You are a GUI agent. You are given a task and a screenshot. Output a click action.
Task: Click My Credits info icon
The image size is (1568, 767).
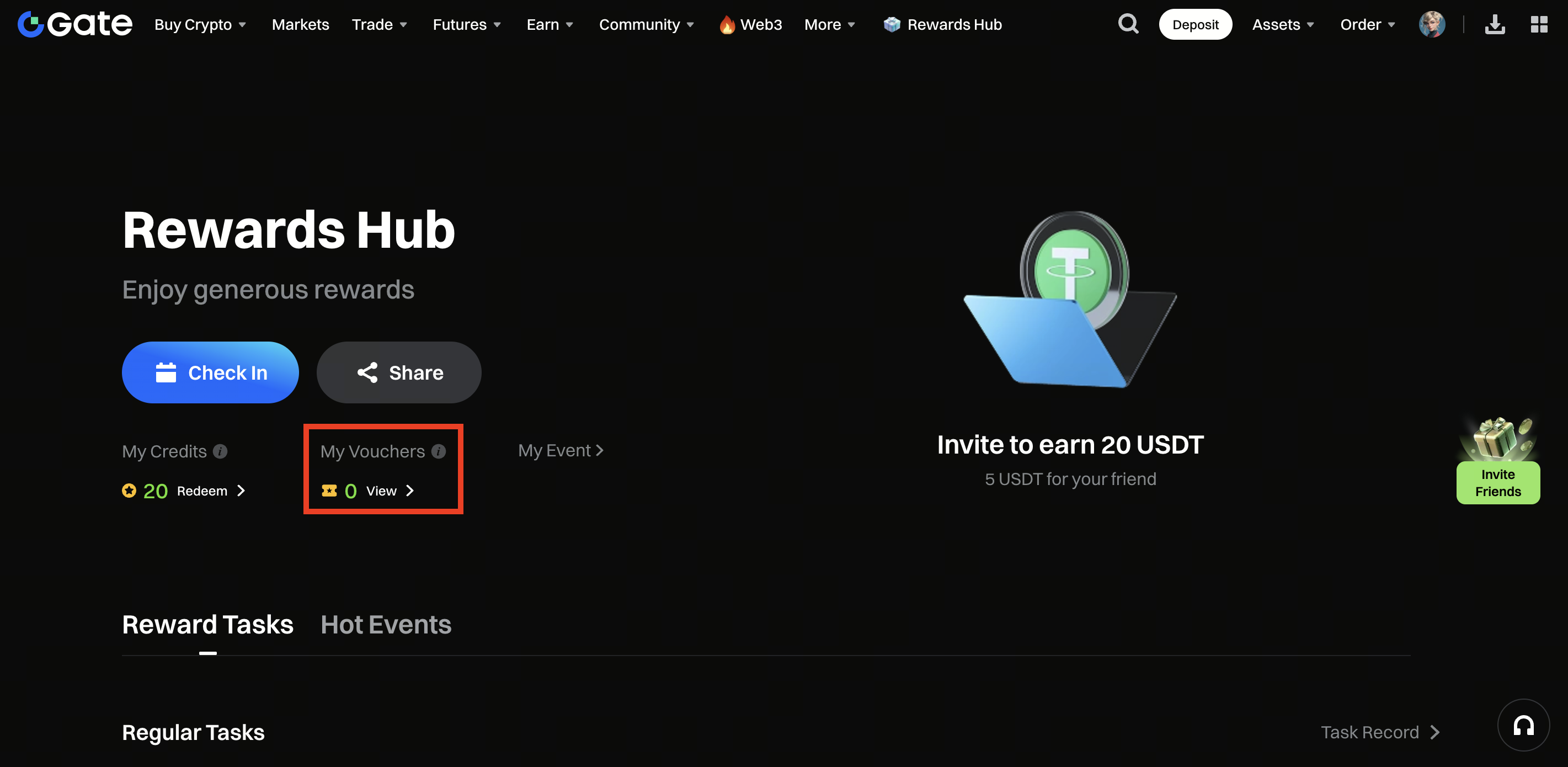[x=220, y=451]
